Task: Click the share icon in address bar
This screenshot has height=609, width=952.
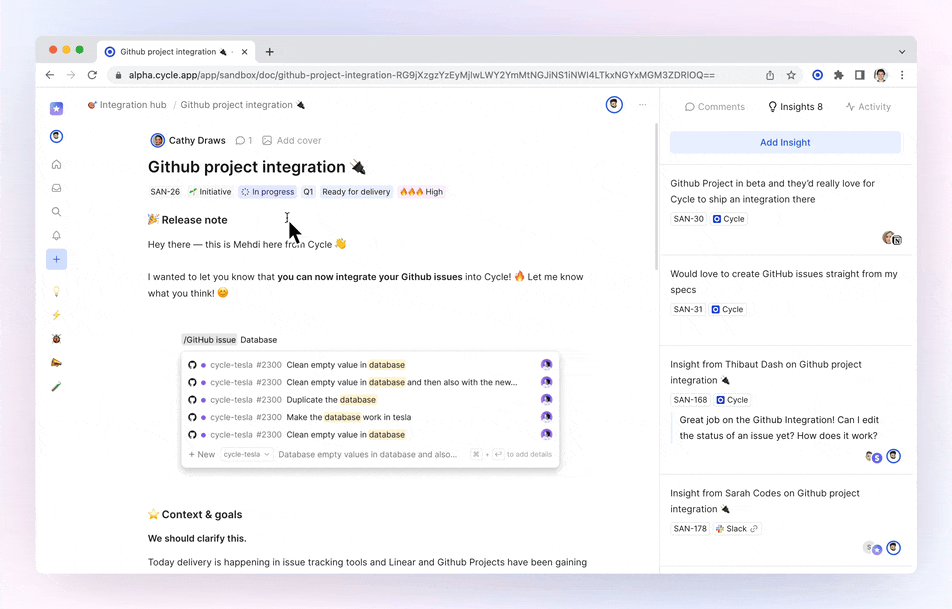Action: click(x=770, y=75)
